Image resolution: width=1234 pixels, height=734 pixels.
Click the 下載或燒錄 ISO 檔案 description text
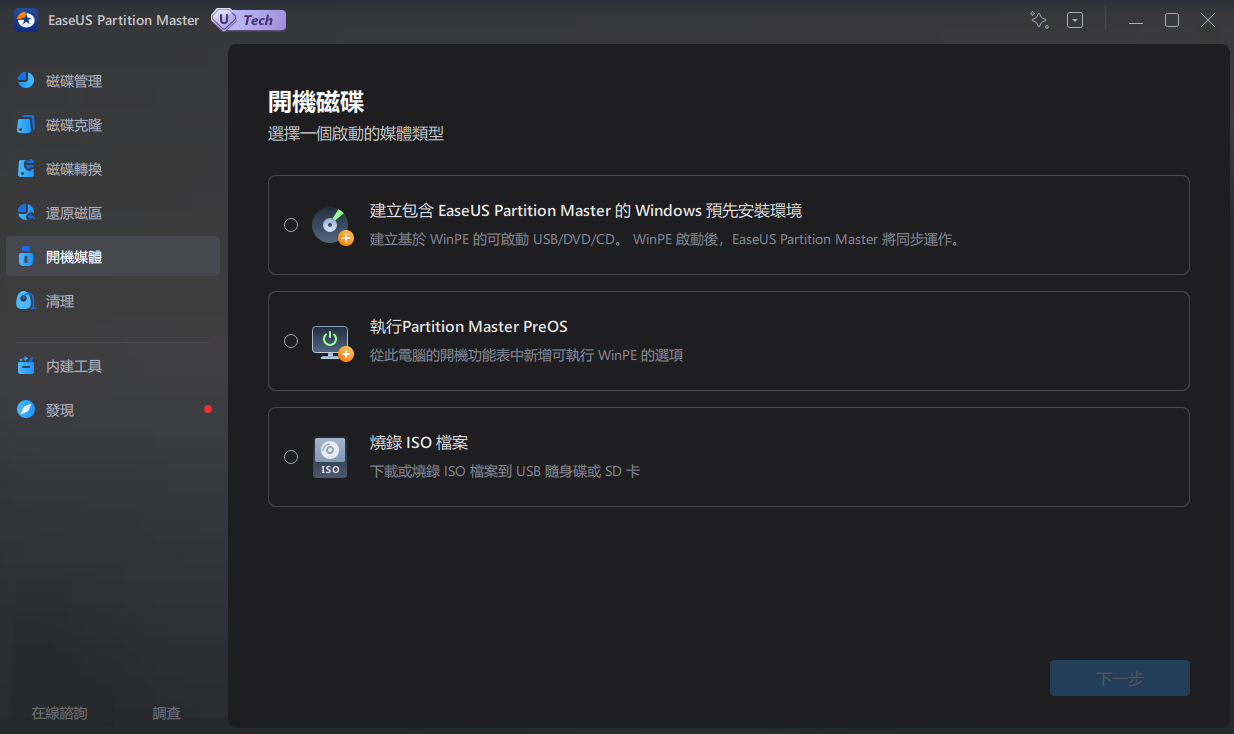point(505,471)
